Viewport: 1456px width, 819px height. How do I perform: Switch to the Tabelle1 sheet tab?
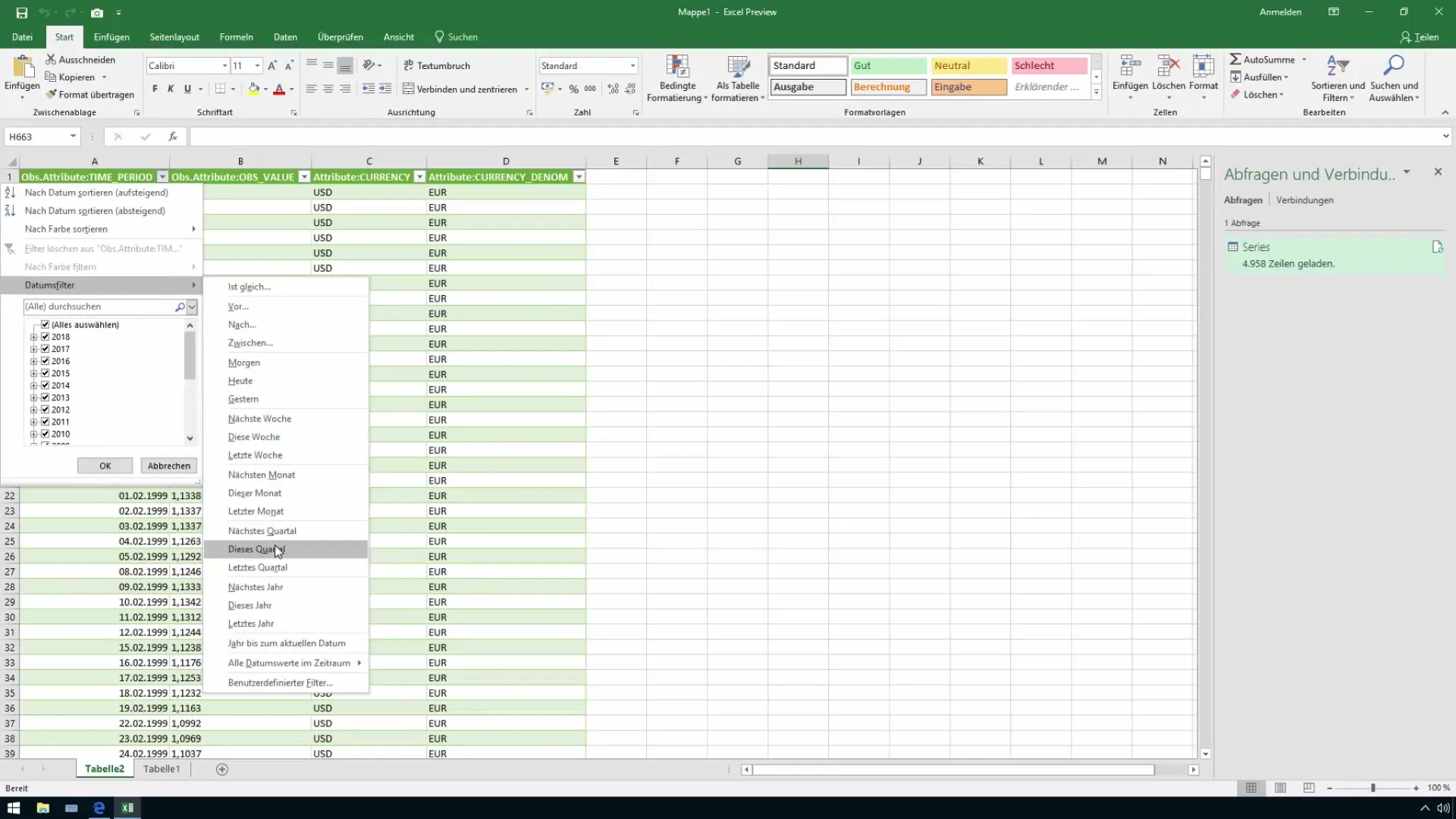pyautogui.click(x=162, y=769)
